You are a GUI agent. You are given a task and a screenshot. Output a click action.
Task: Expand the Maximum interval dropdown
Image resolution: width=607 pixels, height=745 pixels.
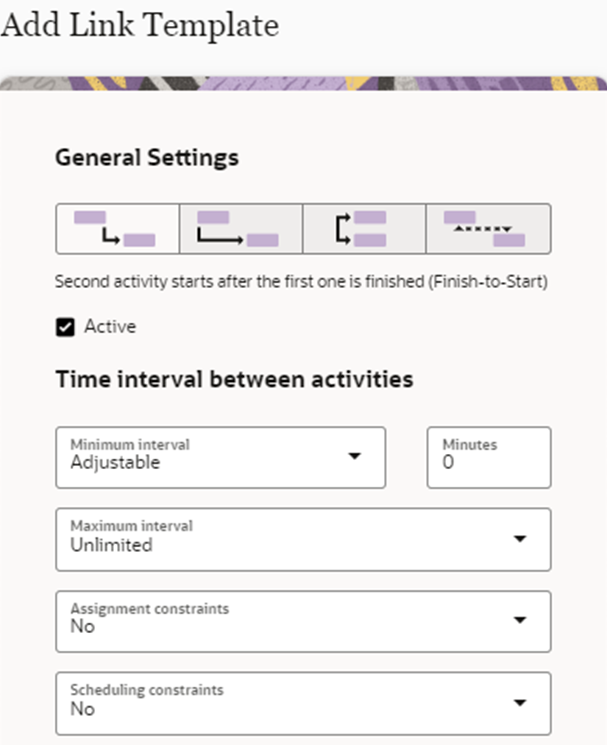coord(303,539)
